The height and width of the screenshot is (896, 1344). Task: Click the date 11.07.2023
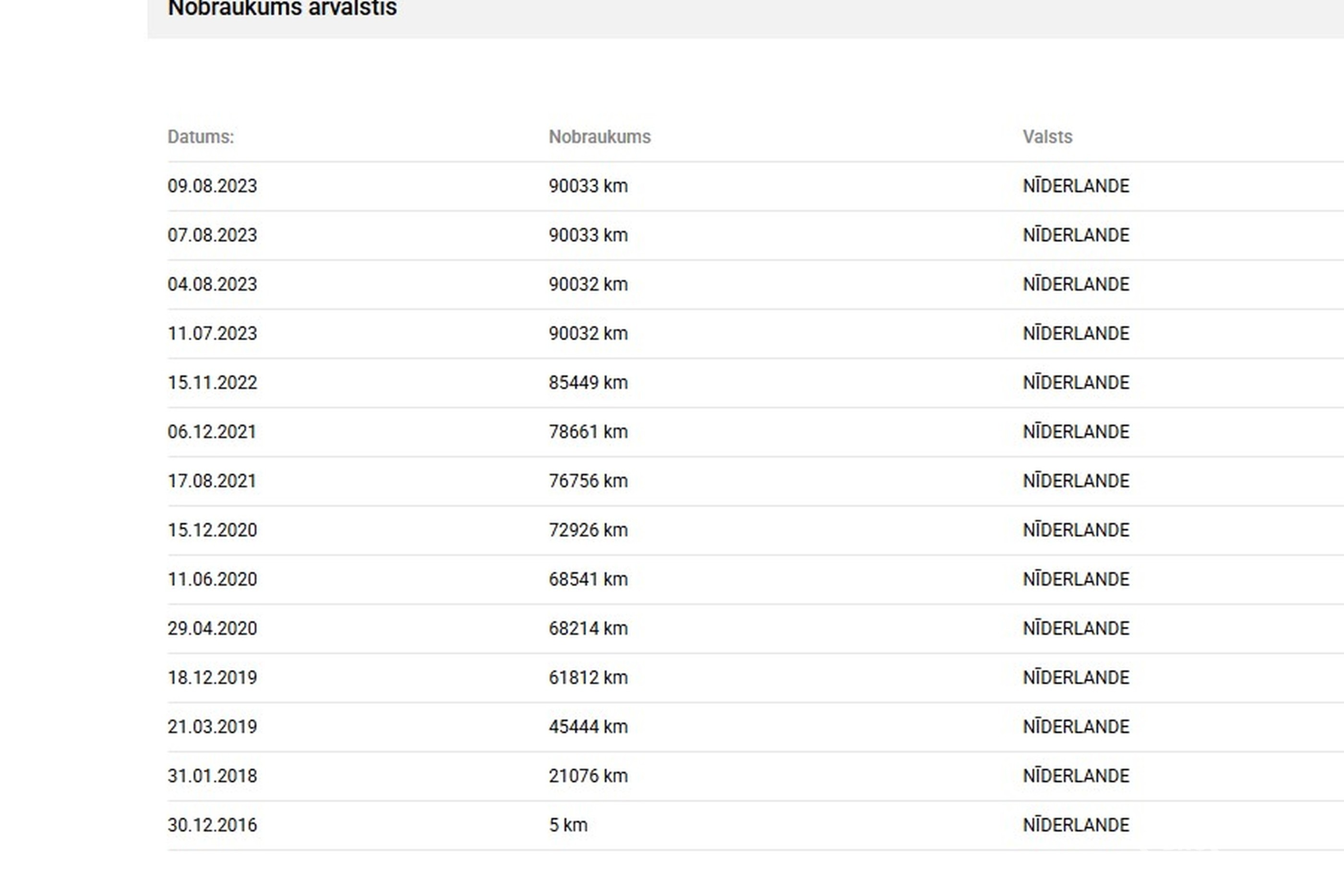(212, 334)
